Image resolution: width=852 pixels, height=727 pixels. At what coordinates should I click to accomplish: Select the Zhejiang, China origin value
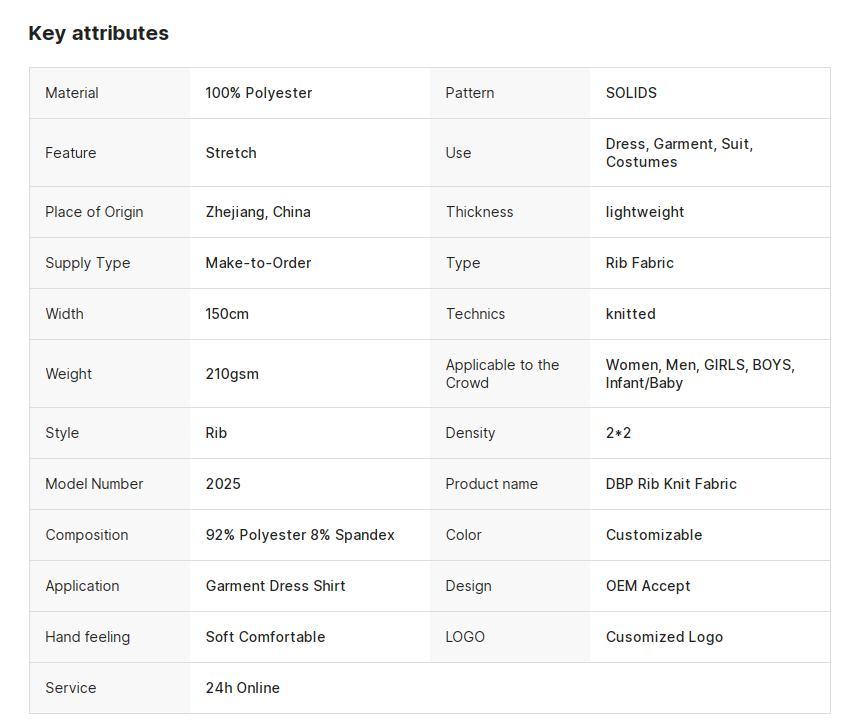point(258,212)
